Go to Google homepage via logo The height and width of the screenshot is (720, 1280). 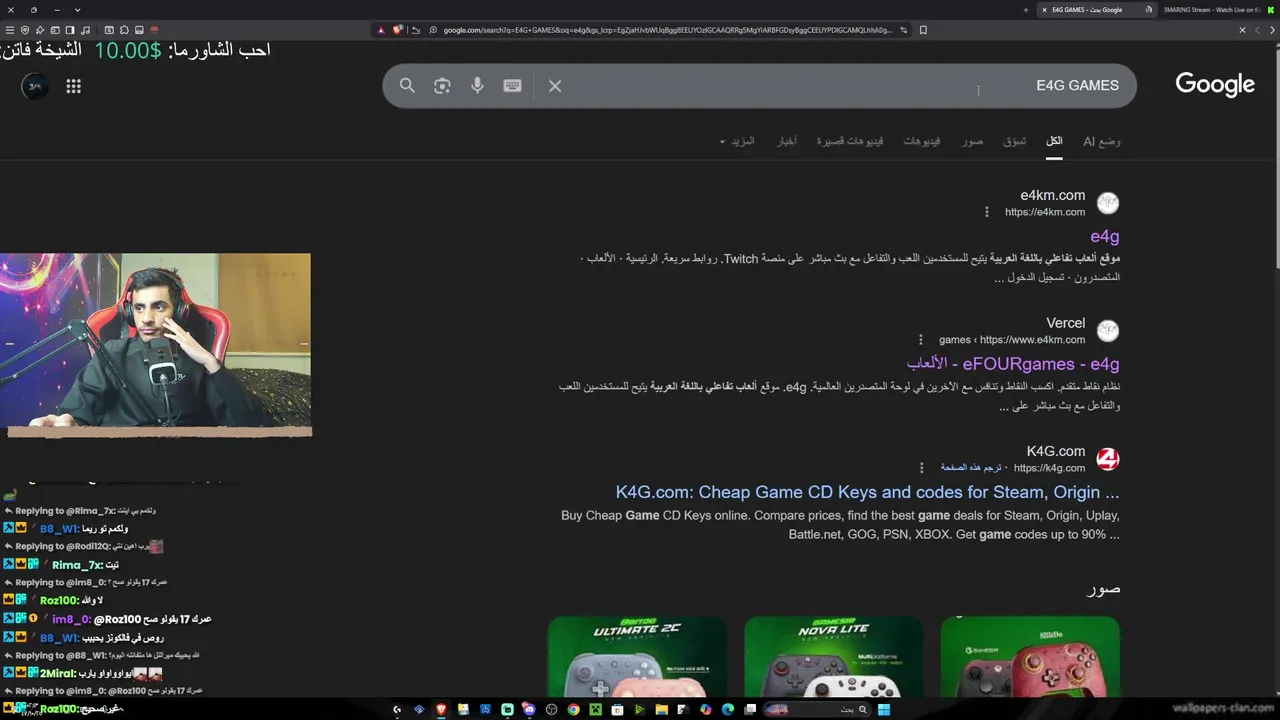click(x=1214, y=85)
